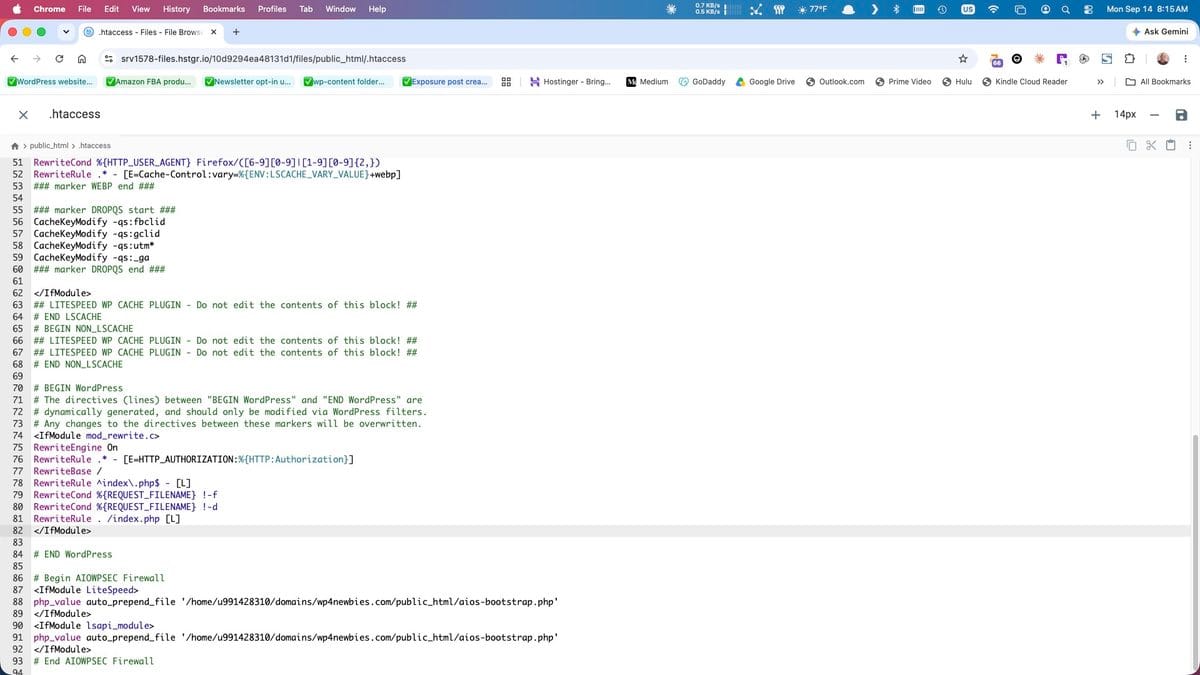Open the Newsletter opt-in bookmark

(x=248, y=81)
